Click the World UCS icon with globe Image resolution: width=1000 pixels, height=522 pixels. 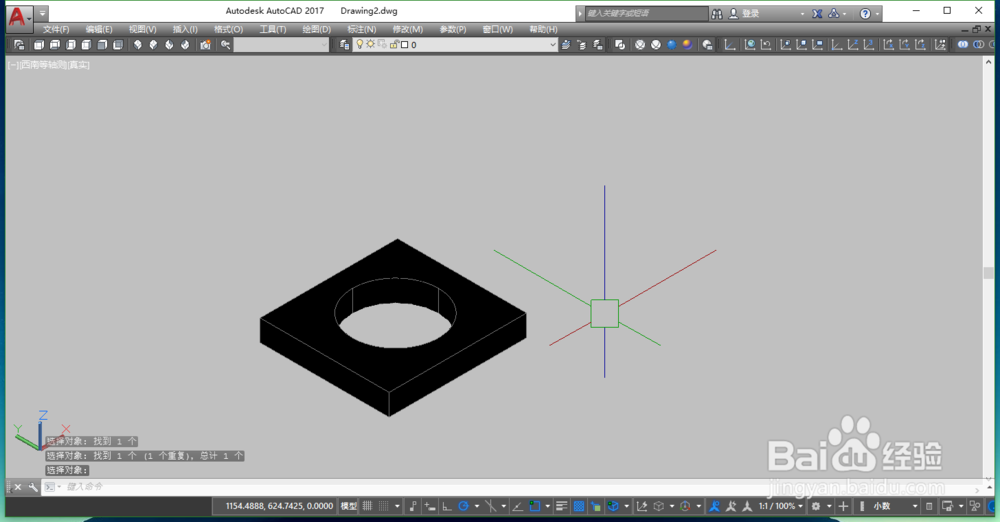point(750,45)
